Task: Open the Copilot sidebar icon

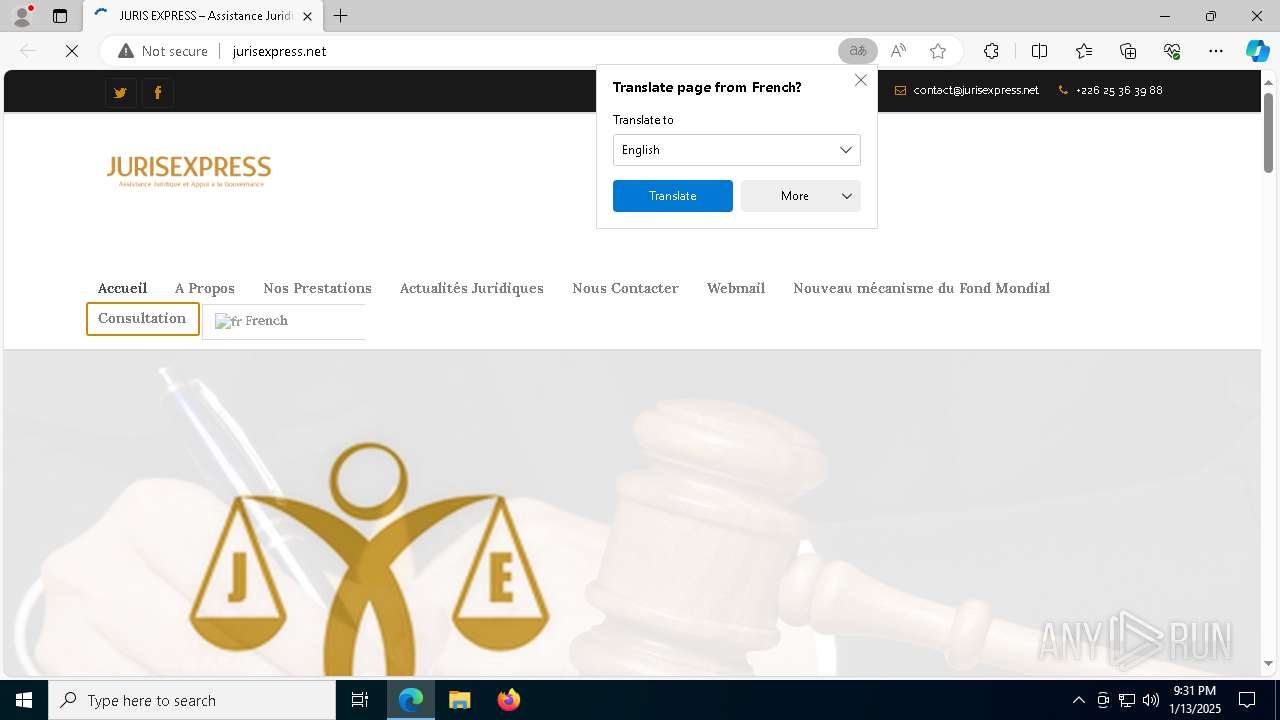Action: pos(1257,51)
